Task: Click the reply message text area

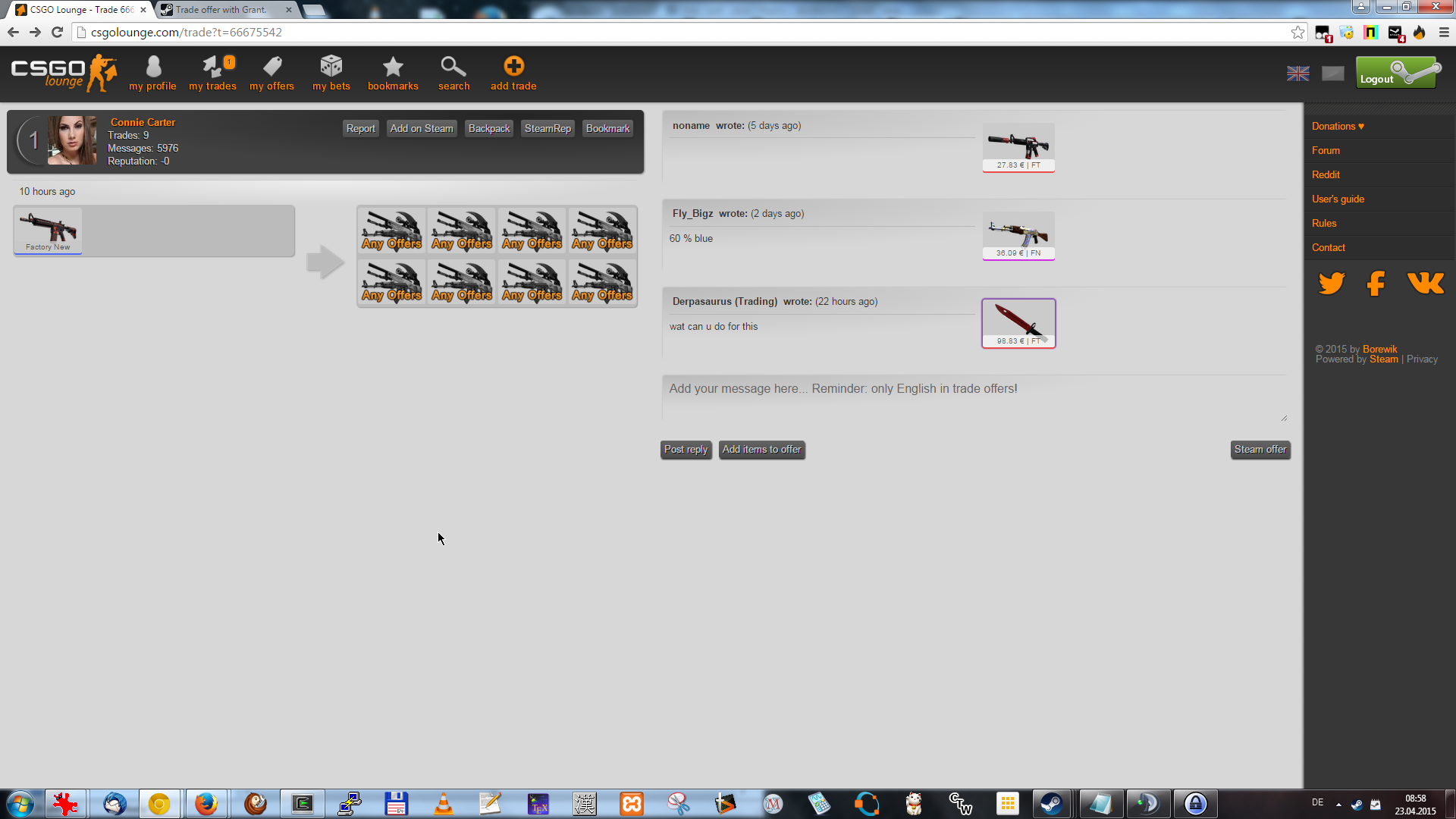Action: 974,397
